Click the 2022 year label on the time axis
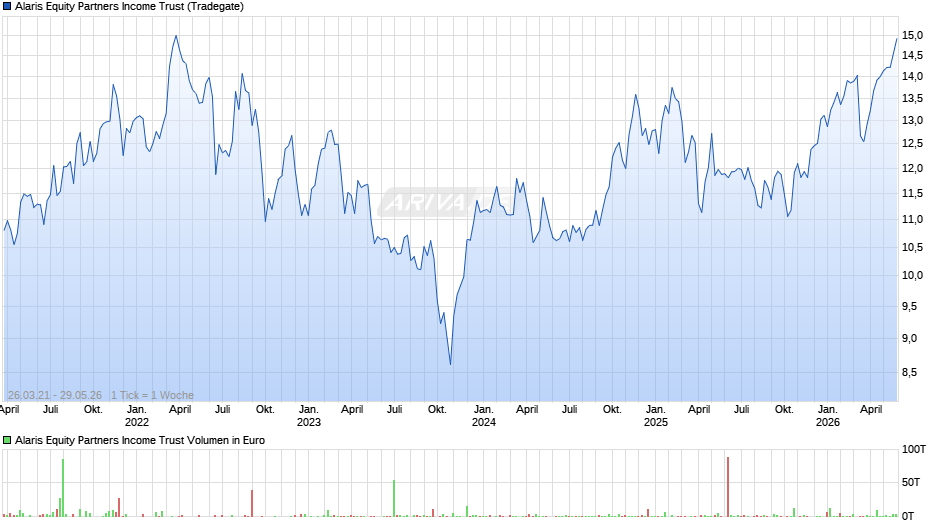 coord(137,422)
